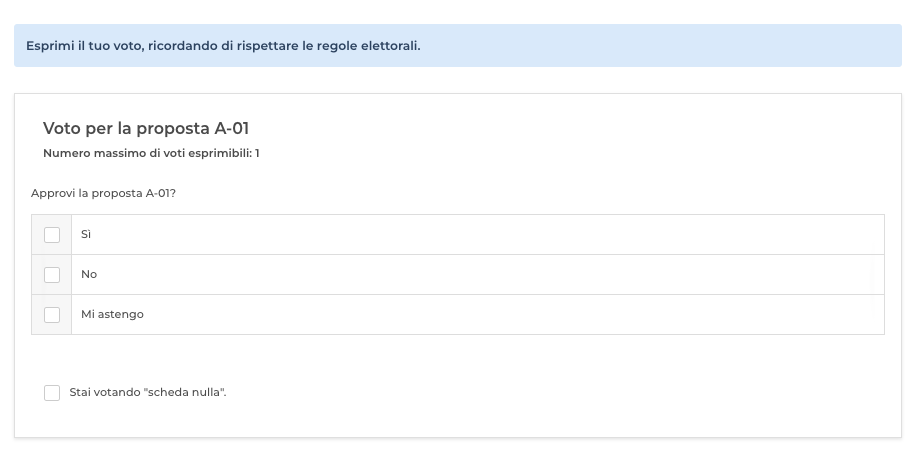Click the Numero massimo di voti esprimibili text

click(x=151, y=153)
